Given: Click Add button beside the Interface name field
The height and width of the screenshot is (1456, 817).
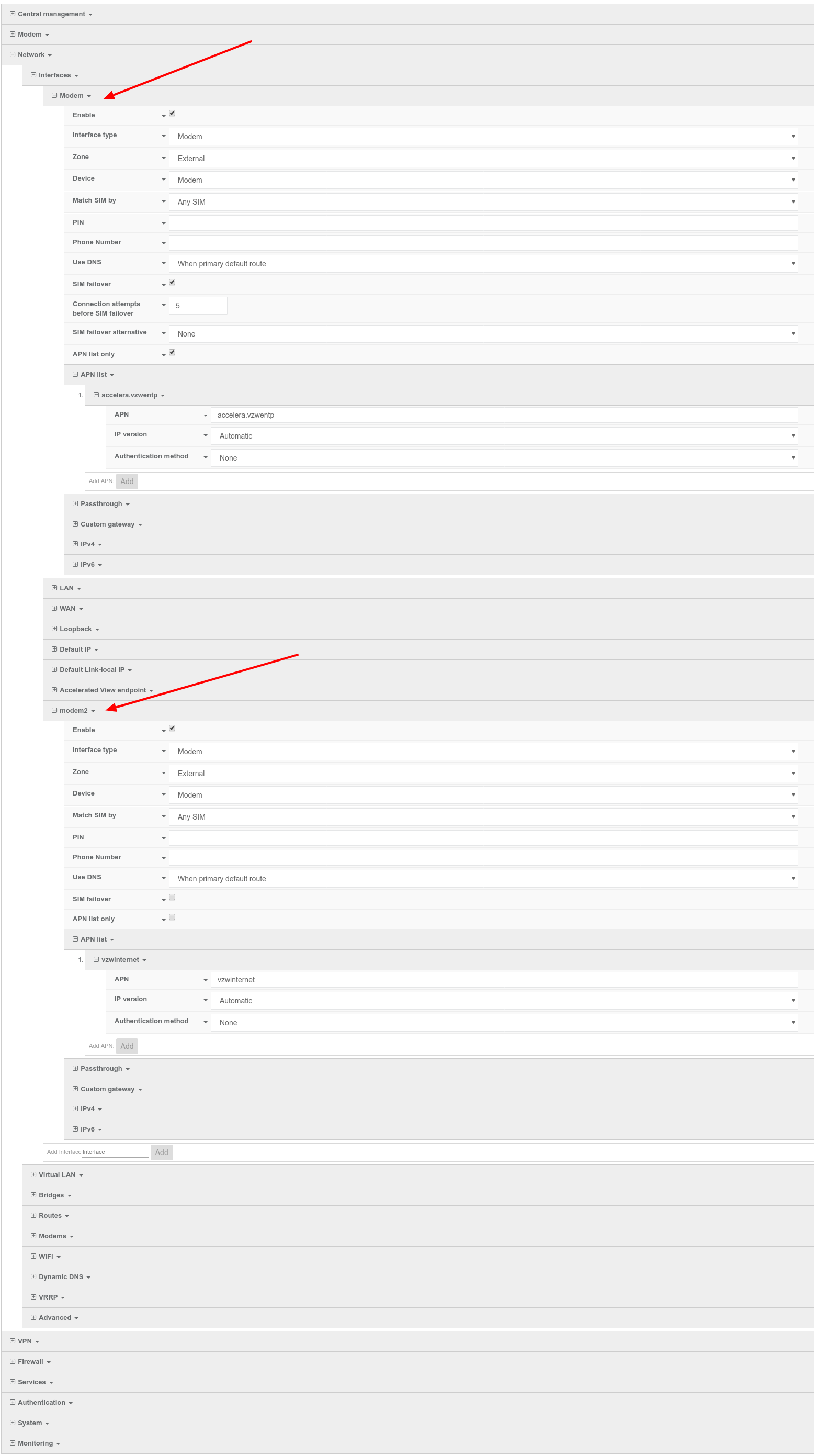Looking at the screenshot, I should pyautogui.click(x=162, y=1152).
